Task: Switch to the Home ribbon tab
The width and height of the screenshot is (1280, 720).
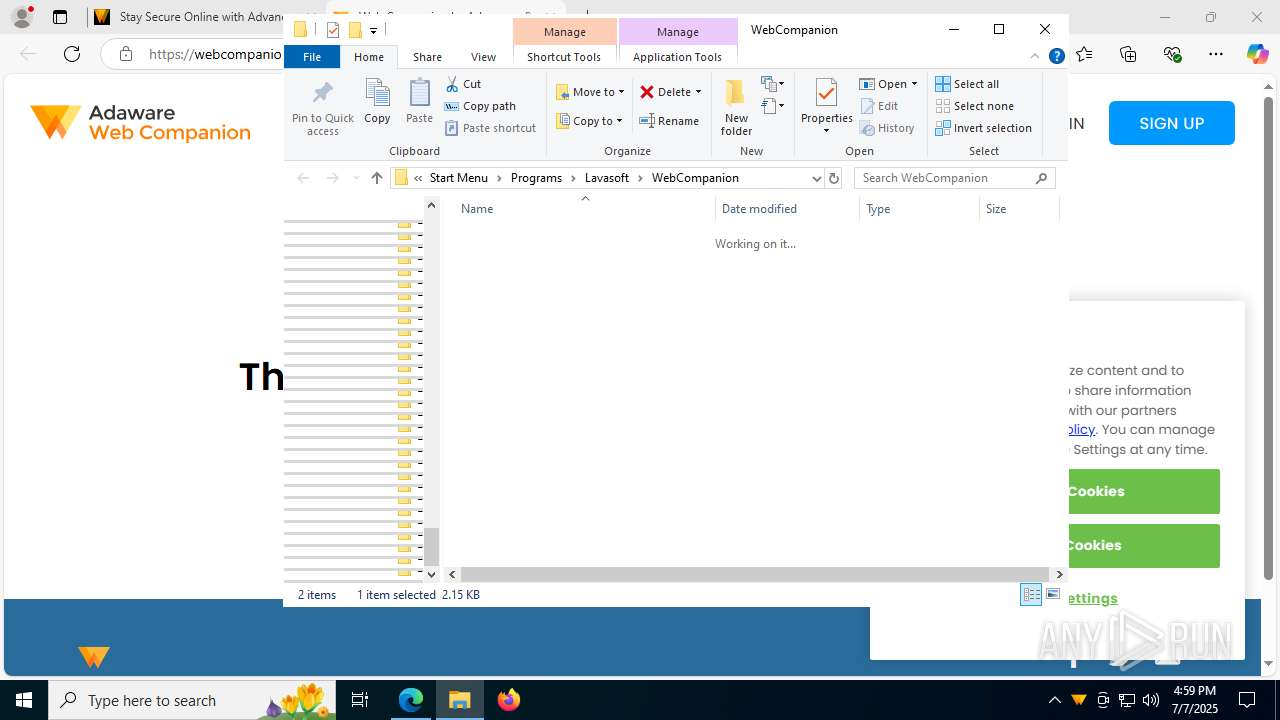Action: (369, 57)
